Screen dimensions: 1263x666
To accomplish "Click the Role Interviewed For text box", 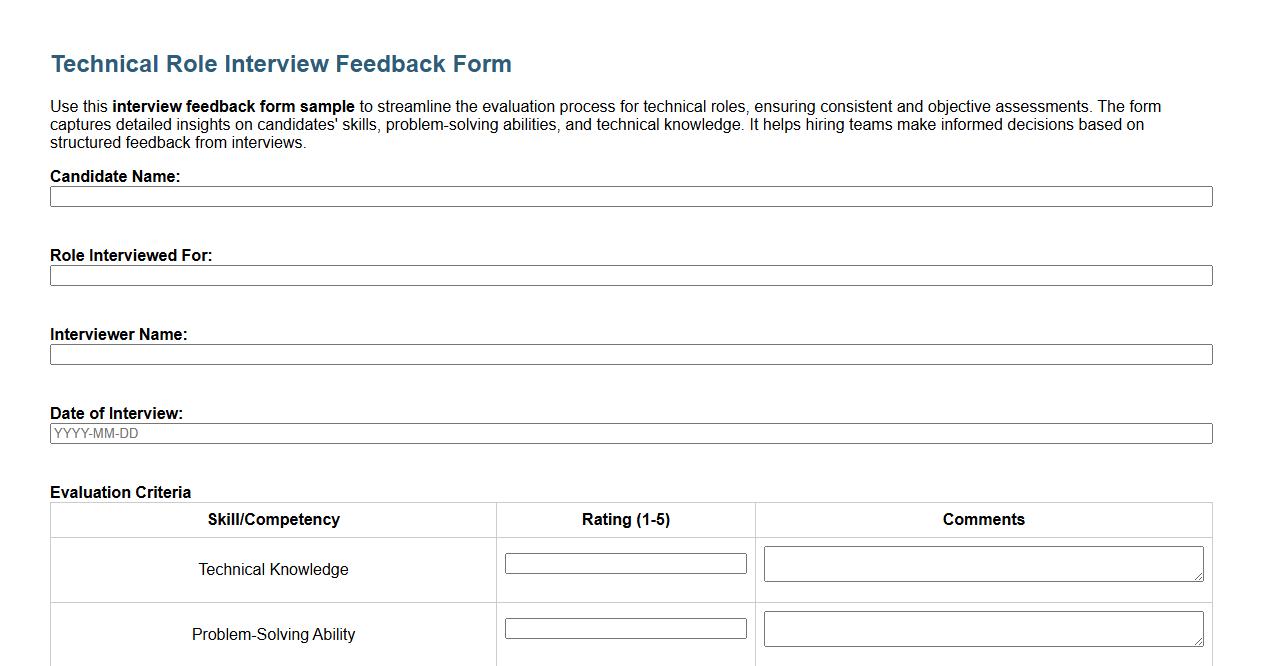I will tap(630, 275).
